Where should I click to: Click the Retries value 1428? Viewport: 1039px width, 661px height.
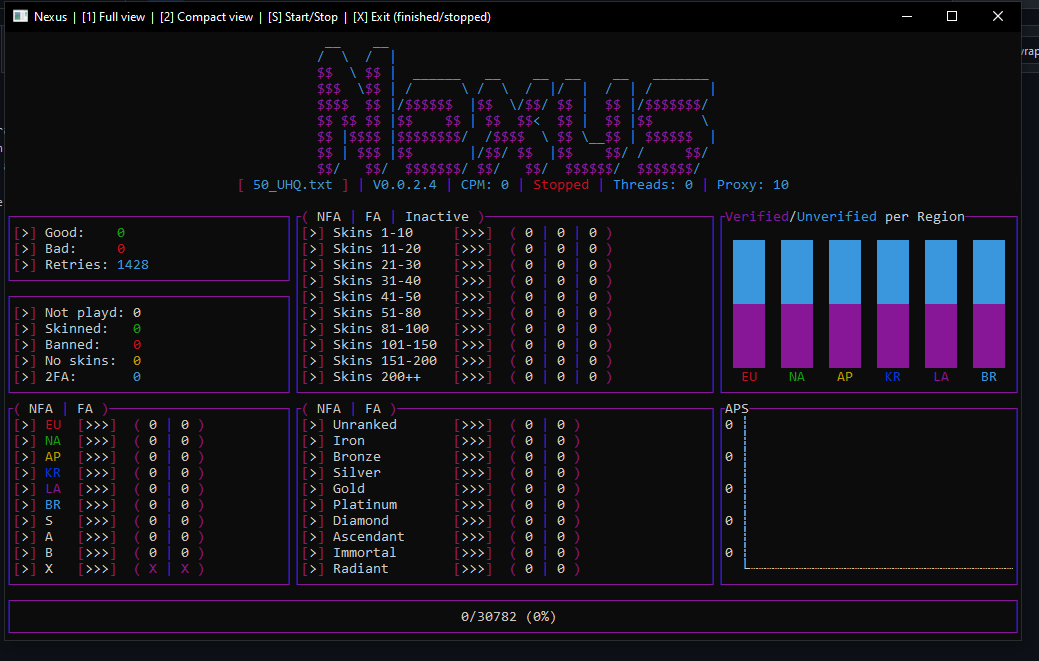pos(133,264)
